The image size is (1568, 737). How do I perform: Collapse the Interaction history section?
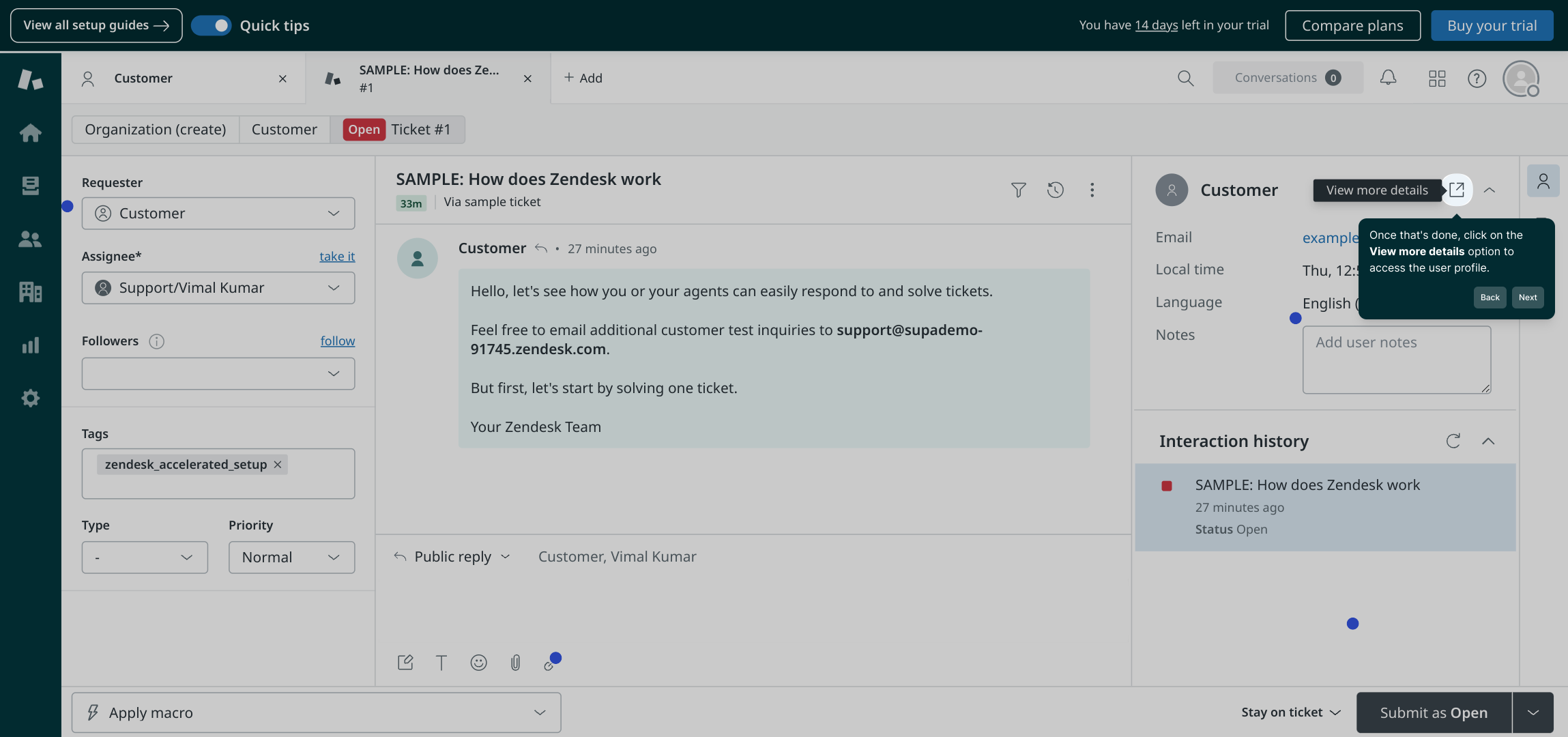click(1488, 441)
